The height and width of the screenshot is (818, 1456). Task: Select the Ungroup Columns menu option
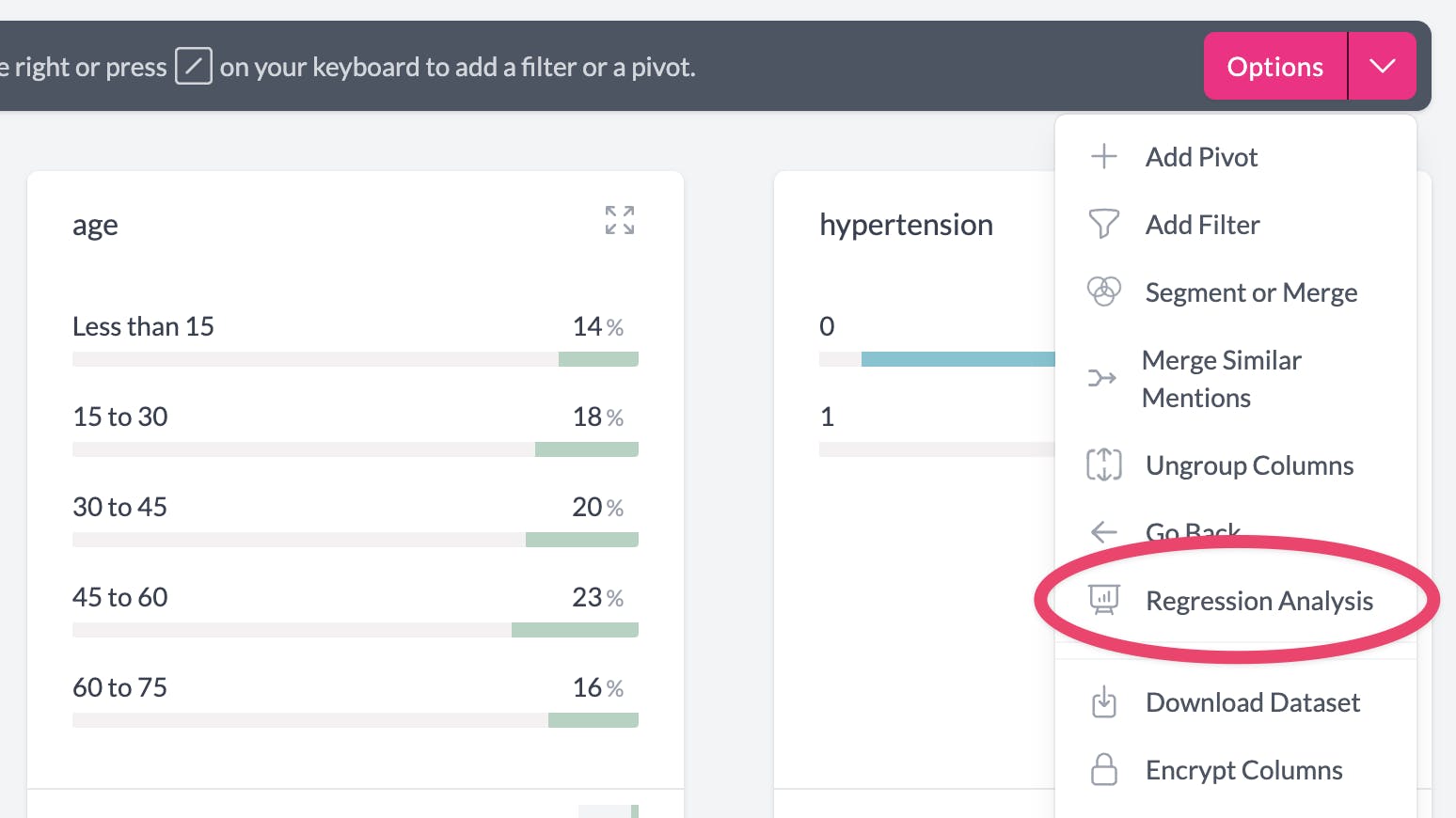(1249, 465)
